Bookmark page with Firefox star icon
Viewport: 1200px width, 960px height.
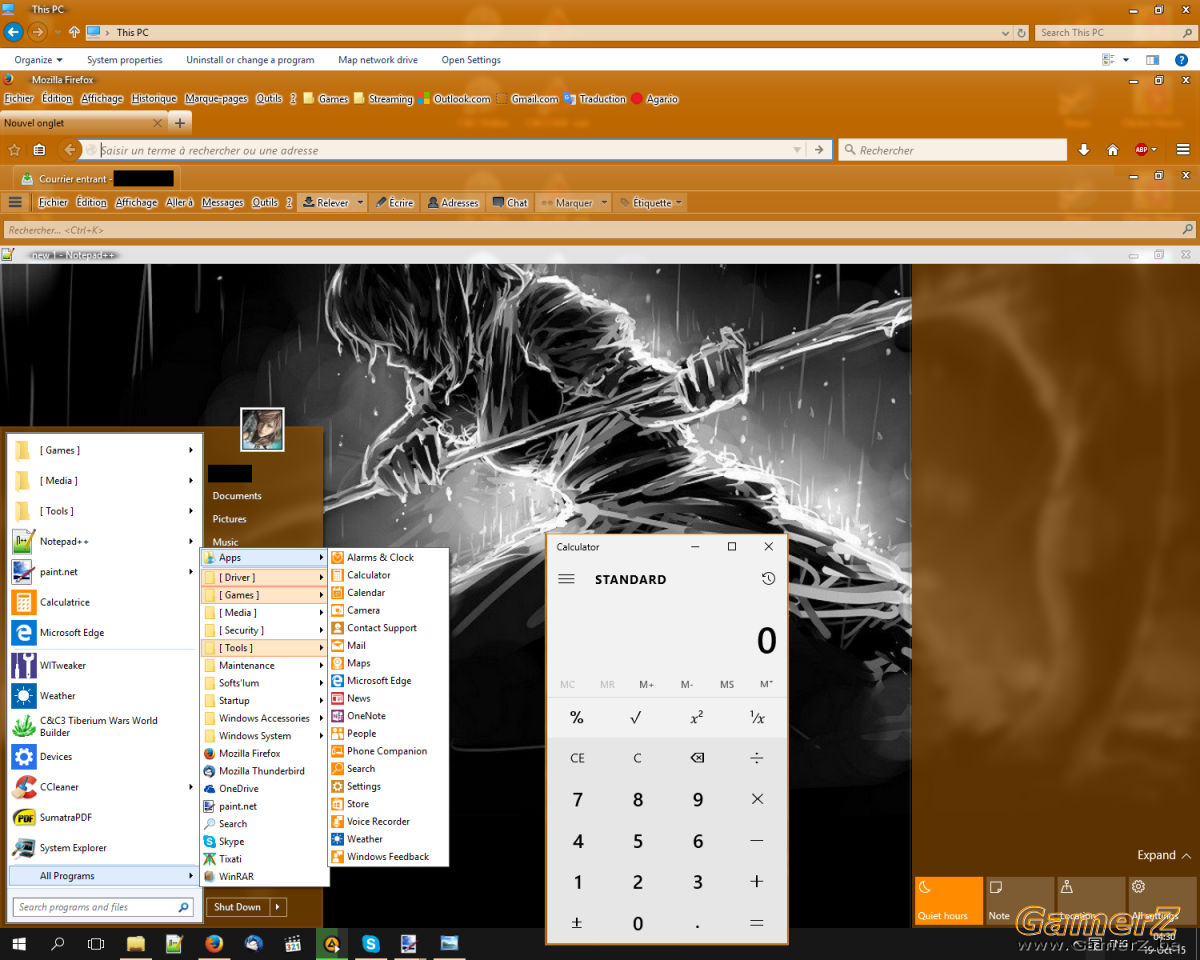click(x=14, y=150)
